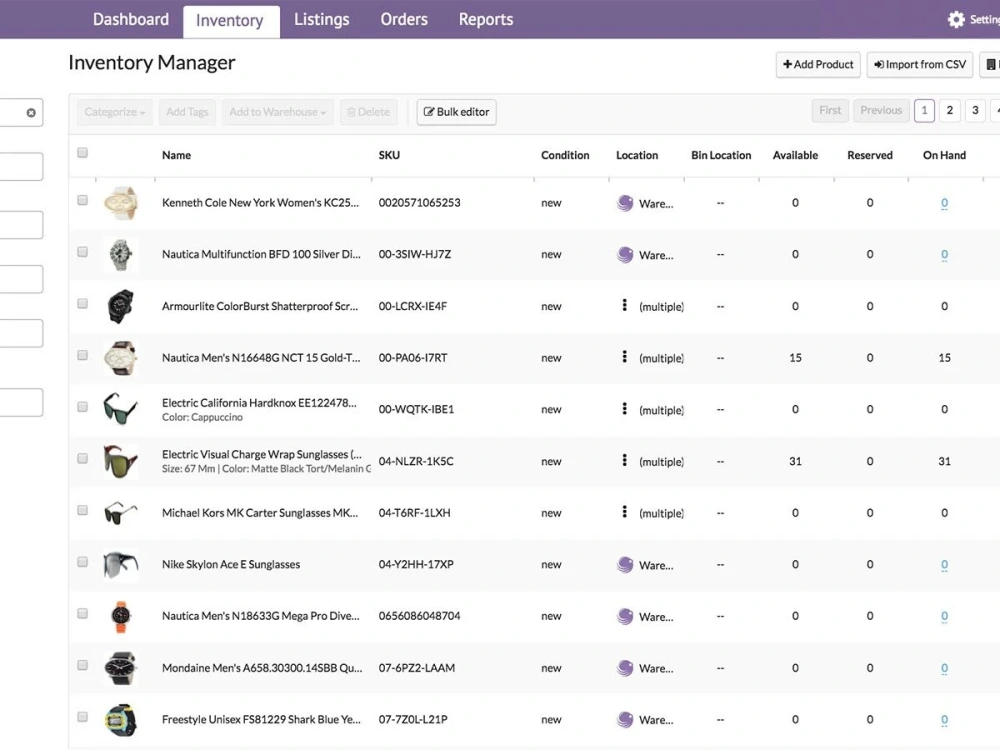Click the Bulk editor pencil button
This screenshot has height=750, width=1000.
(x=457, y=112)
